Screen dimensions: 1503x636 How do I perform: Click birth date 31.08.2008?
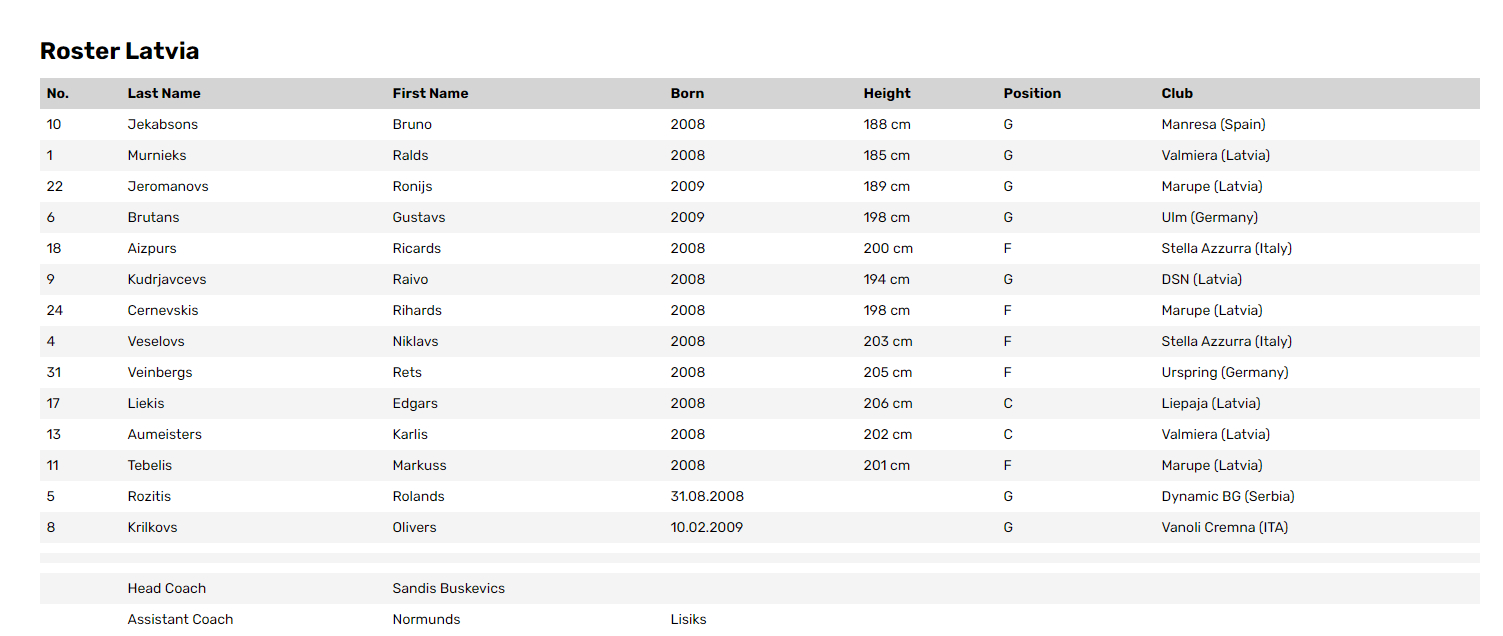pyautogui.click(x=707, y=496)
